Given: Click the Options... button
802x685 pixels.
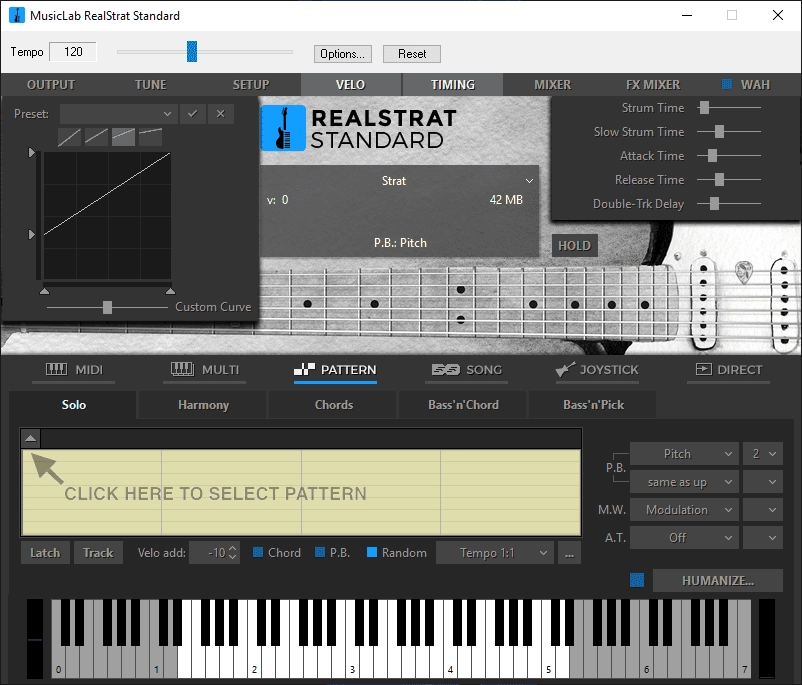Looking at the screenshot, I should pyautogui.click(x=342, y=54).
